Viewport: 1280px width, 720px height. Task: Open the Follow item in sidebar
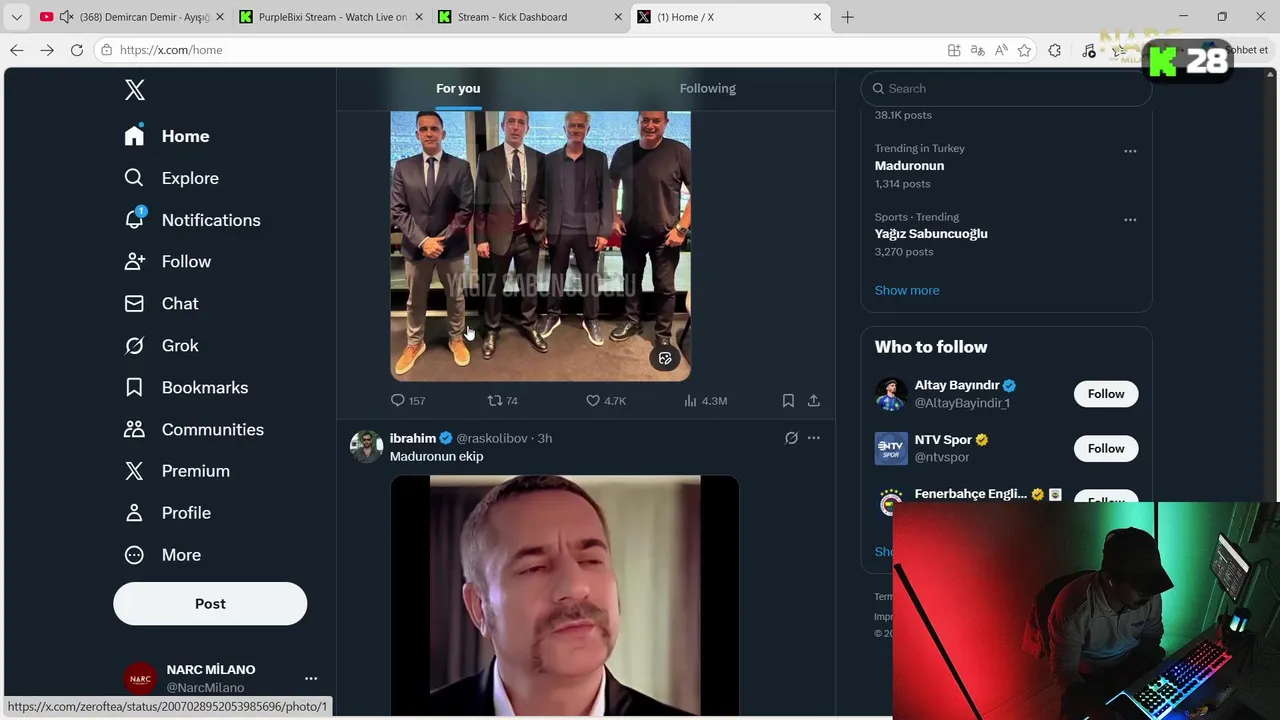click(x=168, y=262)
